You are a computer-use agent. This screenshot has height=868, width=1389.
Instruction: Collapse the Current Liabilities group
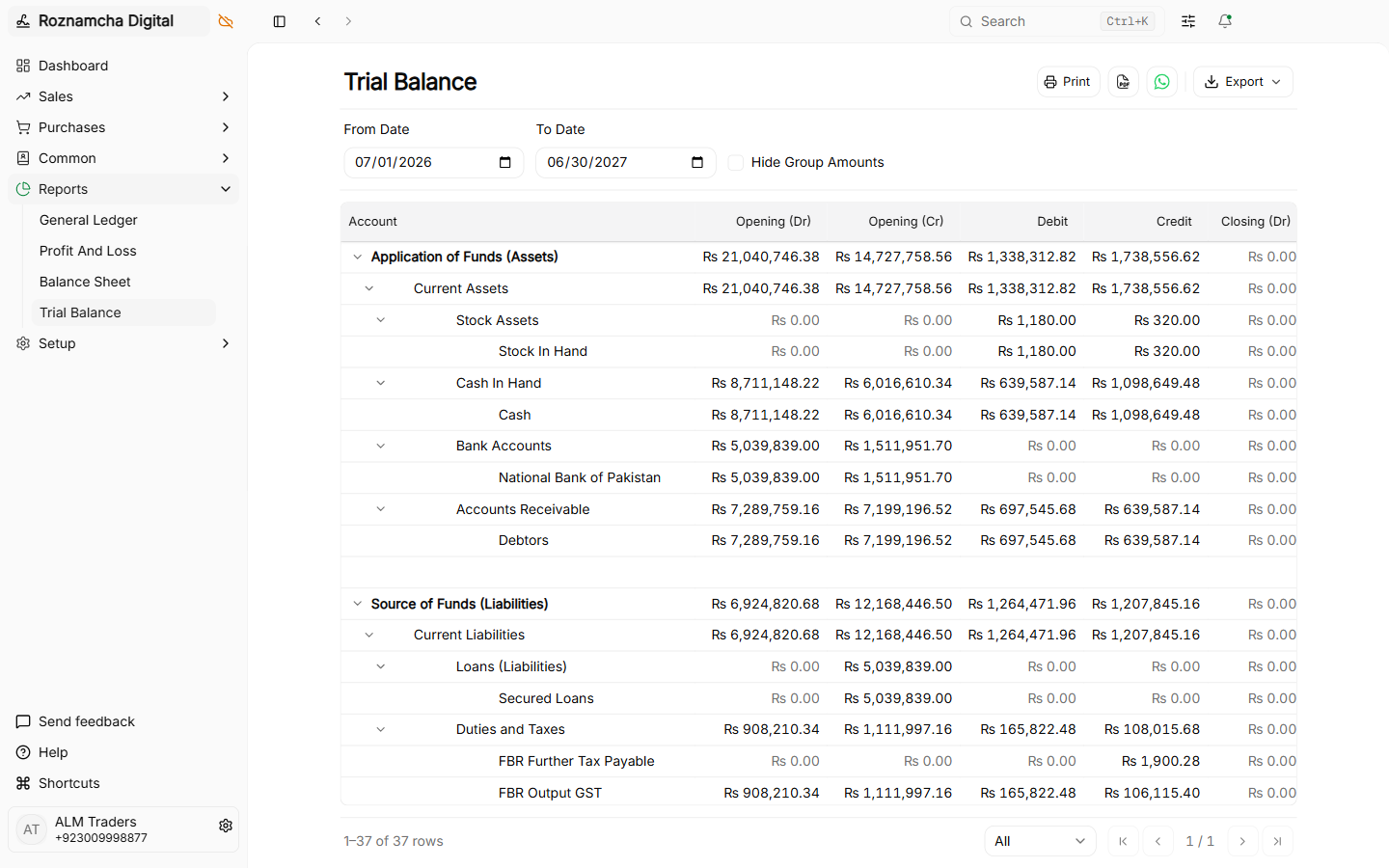(369, 635)
